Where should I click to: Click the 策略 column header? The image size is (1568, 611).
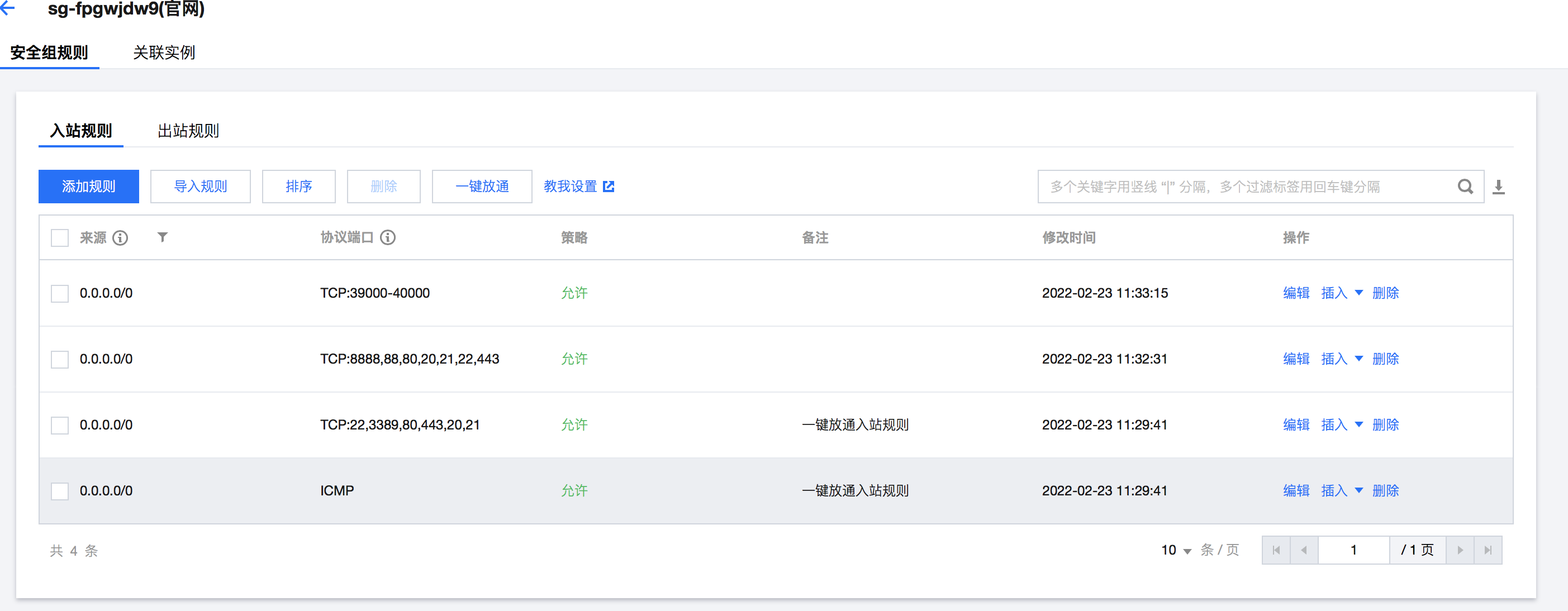(x=574, y=237)
